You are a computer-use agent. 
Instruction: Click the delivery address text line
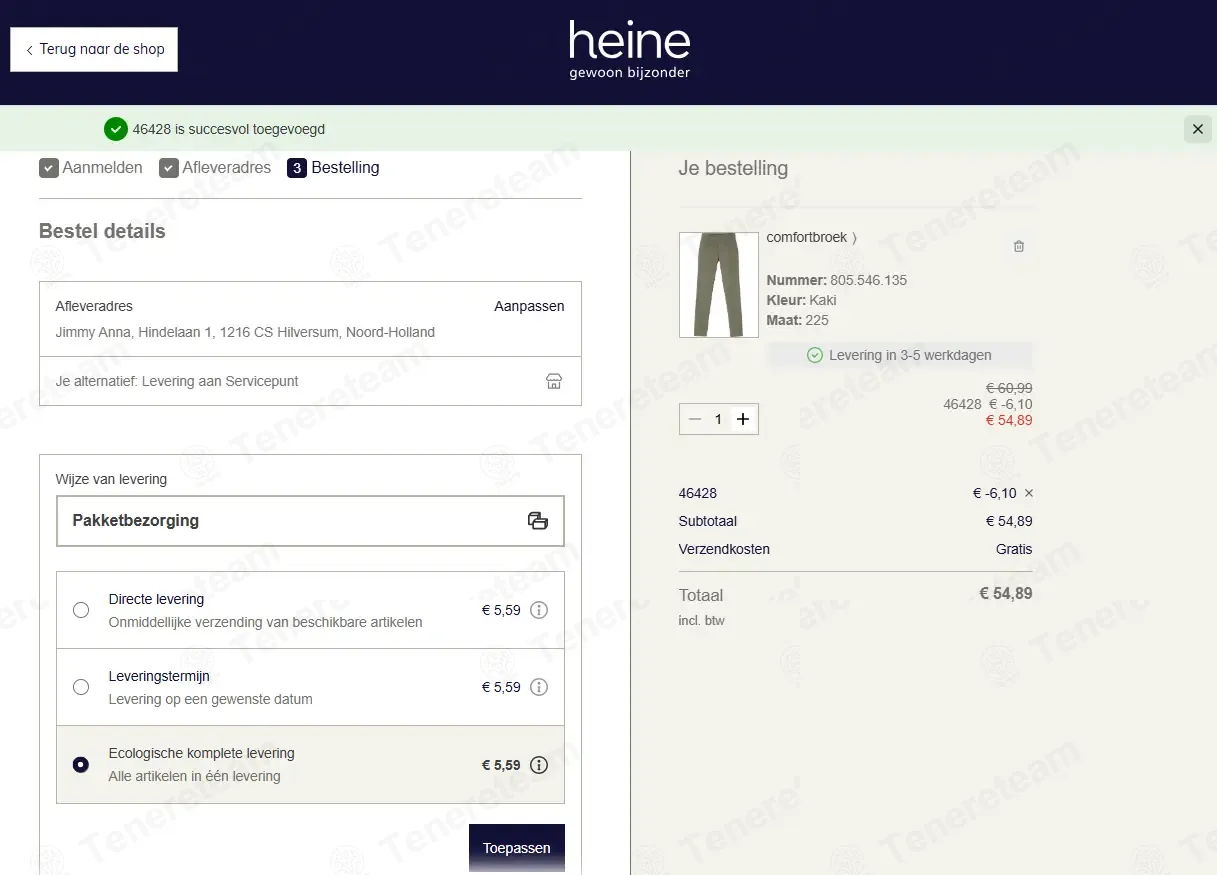[x=245, y=332]
